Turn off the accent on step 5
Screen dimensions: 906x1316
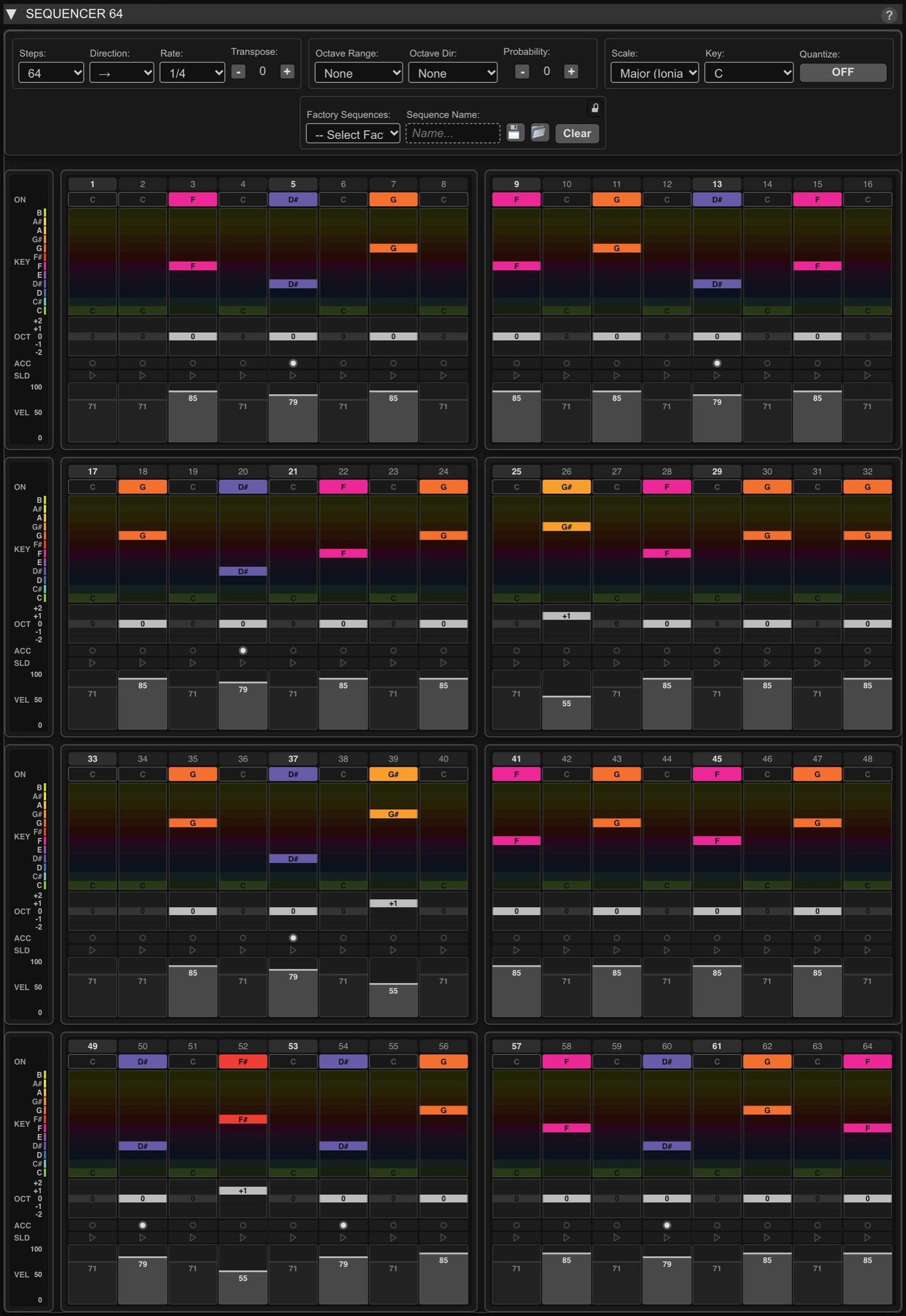pyautogui.click(x=293, y=363)
